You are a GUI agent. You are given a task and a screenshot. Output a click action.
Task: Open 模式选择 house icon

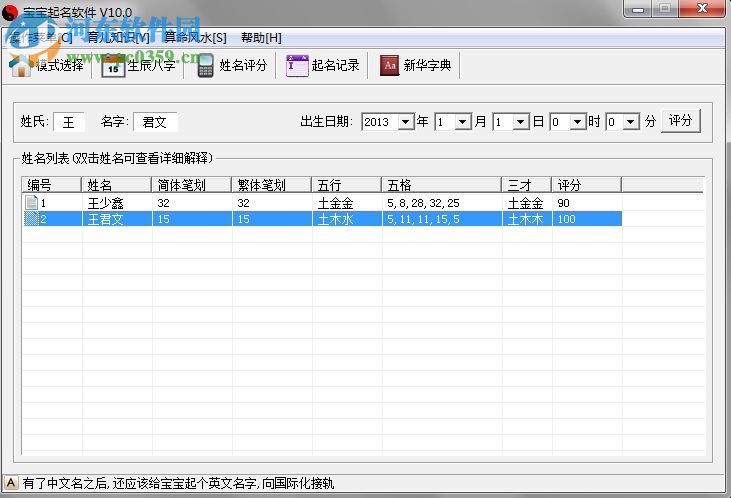(x=20, y=65)
